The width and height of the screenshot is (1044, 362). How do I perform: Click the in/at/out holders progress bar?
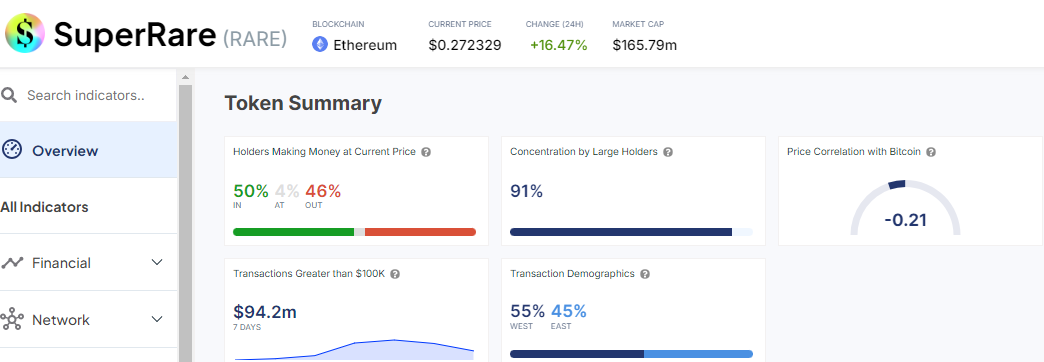(354, 232)
